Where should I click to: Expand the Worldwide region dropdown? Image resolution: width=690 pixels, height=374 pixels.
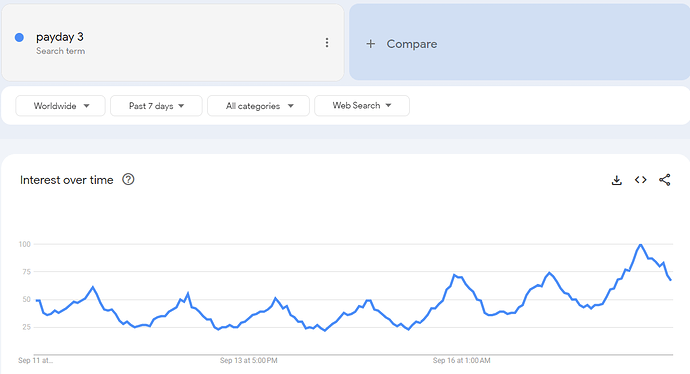[60, 106]
